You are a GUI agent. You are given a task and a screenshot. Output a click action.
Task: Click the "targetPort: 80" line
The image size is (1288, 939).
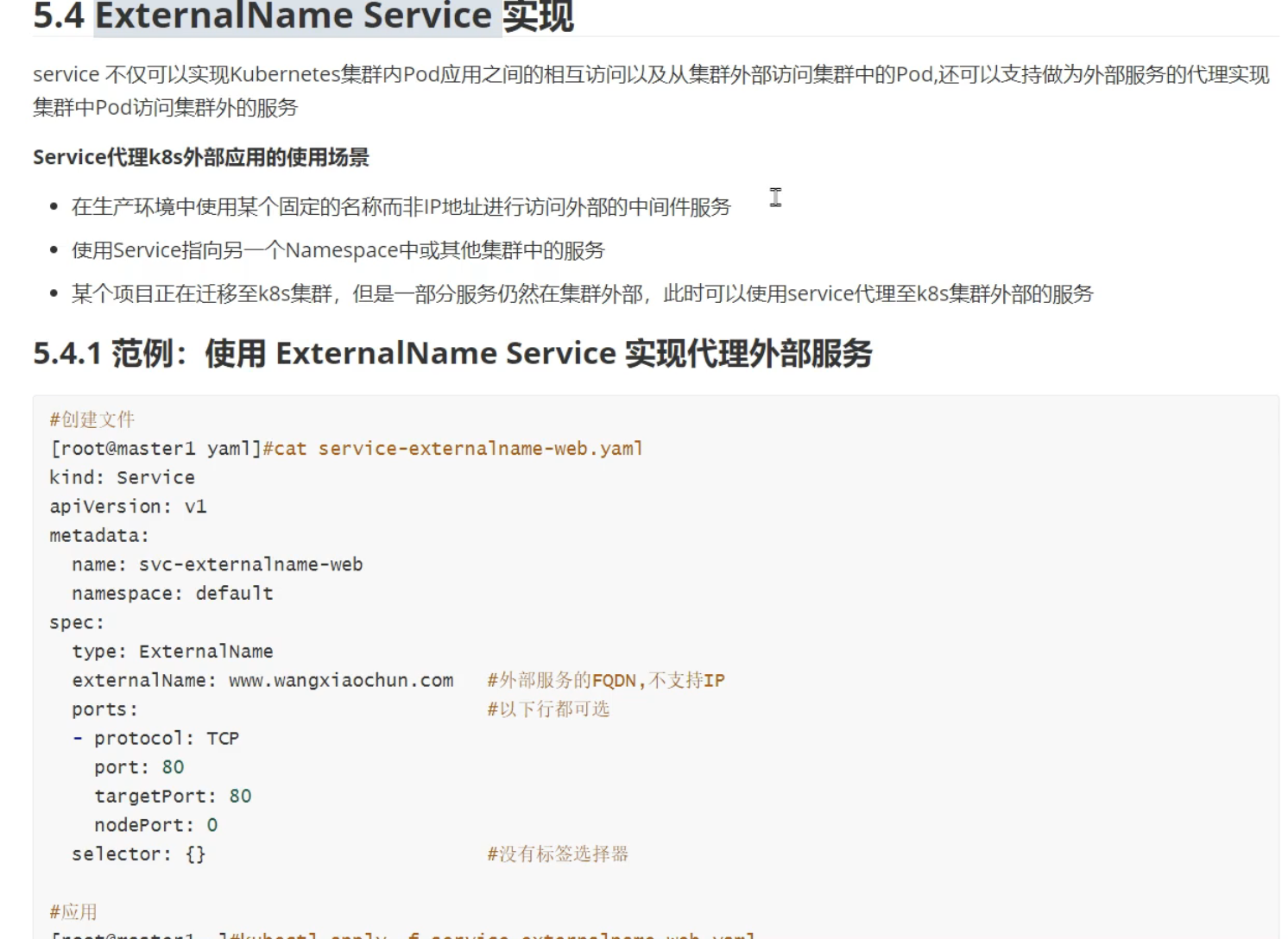173,797
